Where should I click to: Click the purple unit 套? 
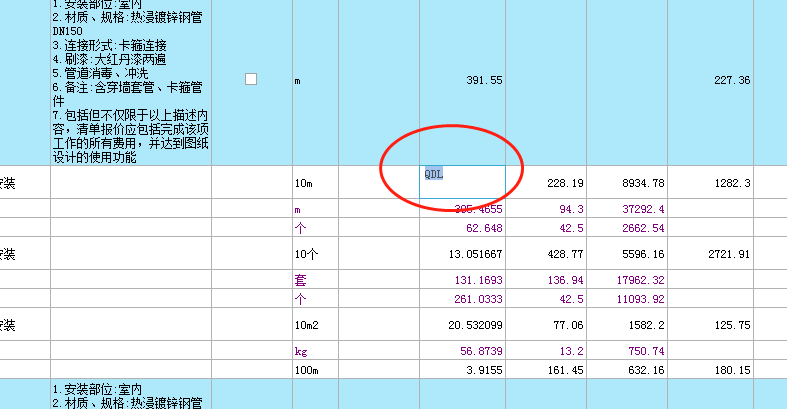pyautogui.click(x=300, y=280)
